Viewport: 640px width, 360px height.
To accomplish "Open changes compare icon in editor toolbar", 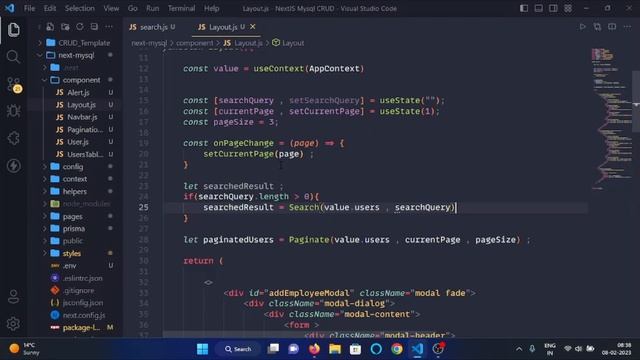I will [x=597, y=27].
